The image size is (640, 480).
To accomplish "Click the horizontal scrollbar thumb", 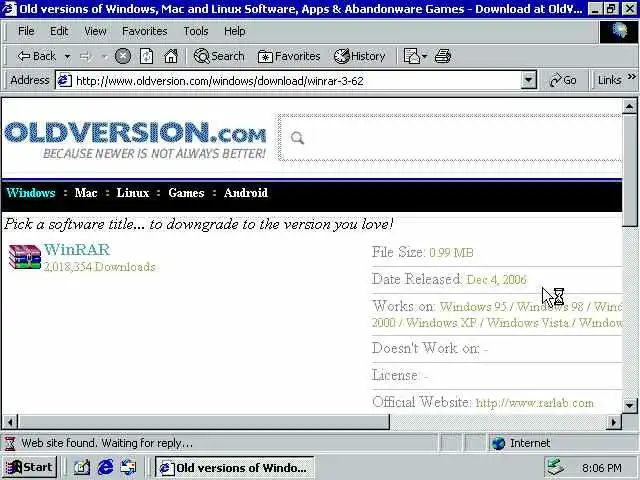I will pyautogui.click(x=204, y=422).
